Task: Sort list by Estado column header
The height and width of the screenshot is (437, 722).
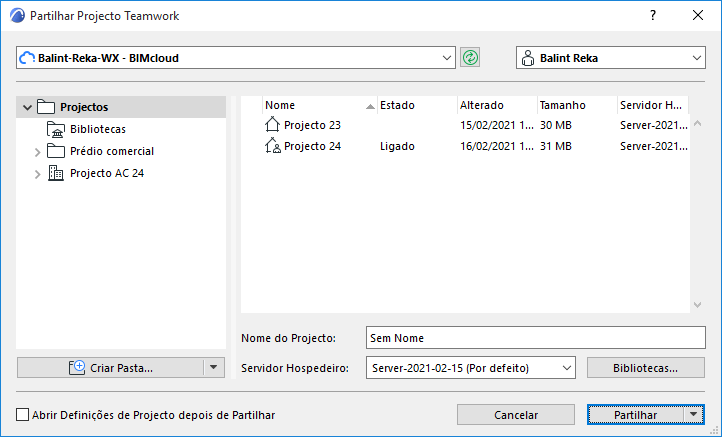Action: point(417,105)
